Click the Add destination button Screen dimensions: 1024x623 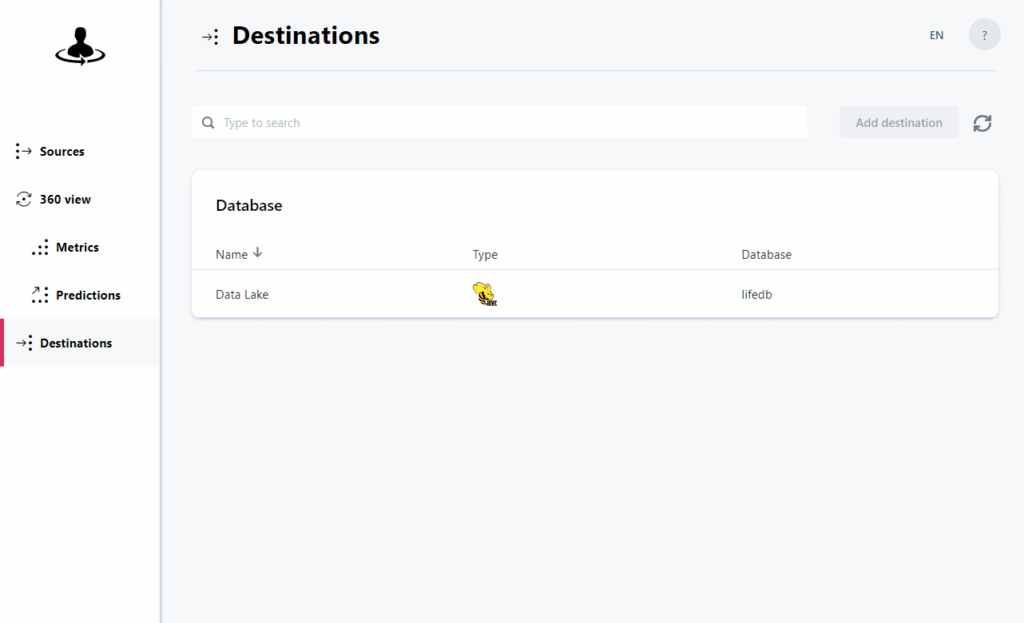click(x=899, y=123)
